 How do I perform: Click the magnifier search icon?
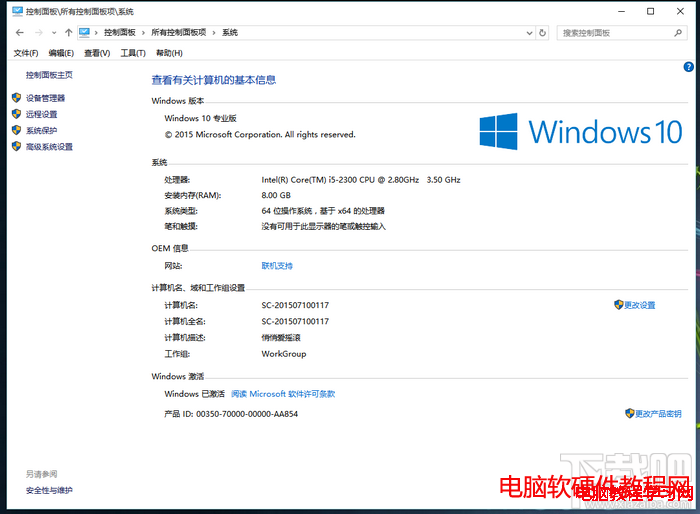(x=678, y=33)
